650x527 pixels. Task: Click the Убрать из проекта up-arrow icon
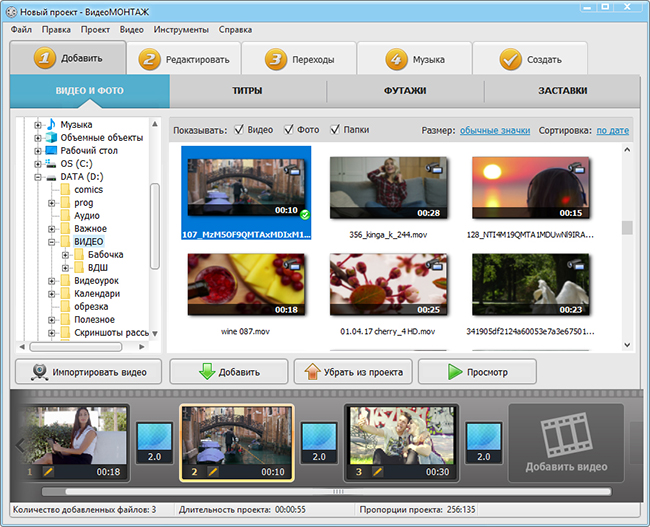pyautogui.click(x=312, y=372)
